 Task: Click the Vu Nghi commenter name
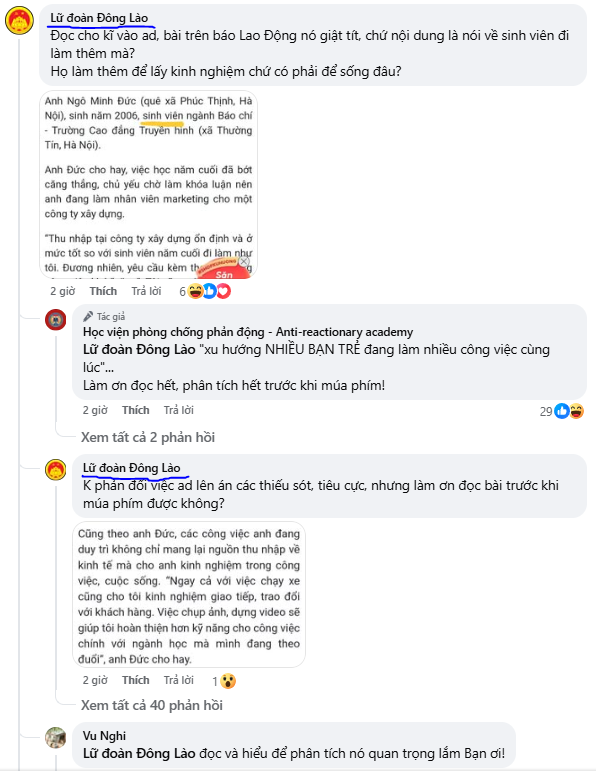click(104, 736)
